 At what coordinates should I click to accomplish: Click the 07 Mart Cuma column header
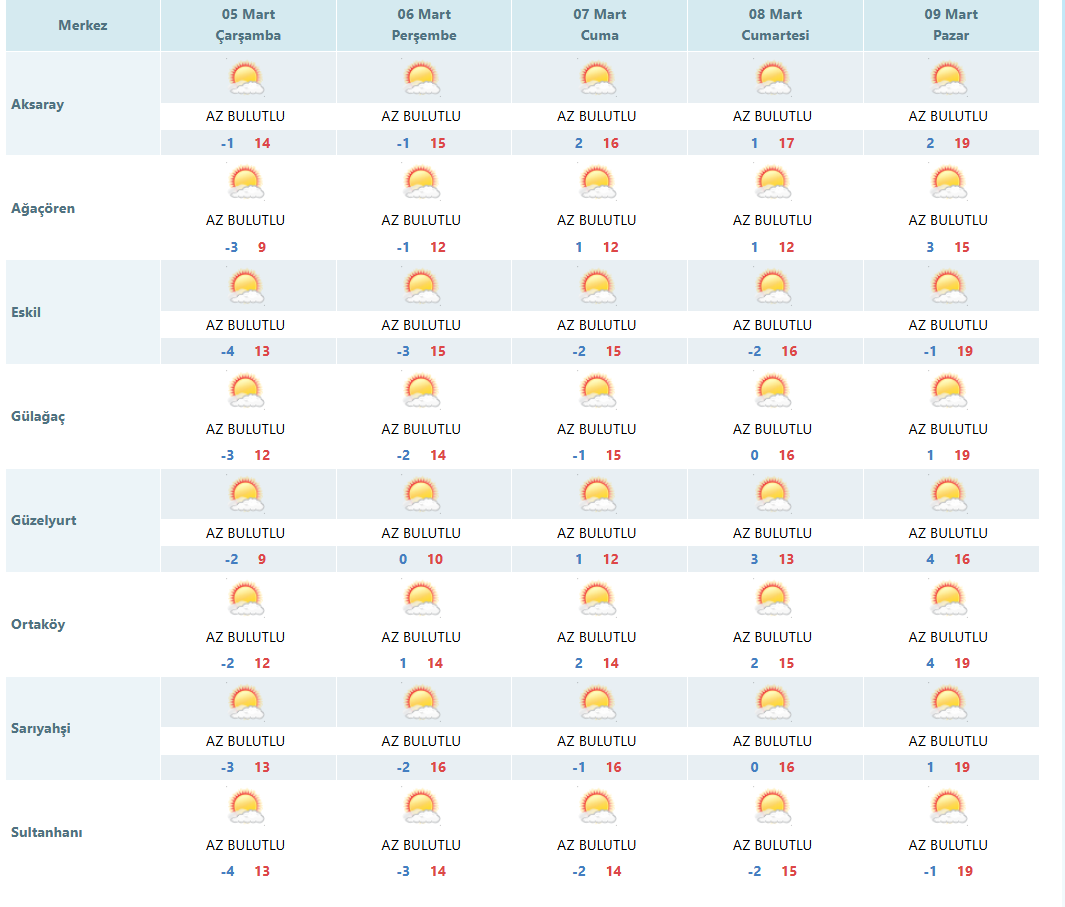point(600,25)
